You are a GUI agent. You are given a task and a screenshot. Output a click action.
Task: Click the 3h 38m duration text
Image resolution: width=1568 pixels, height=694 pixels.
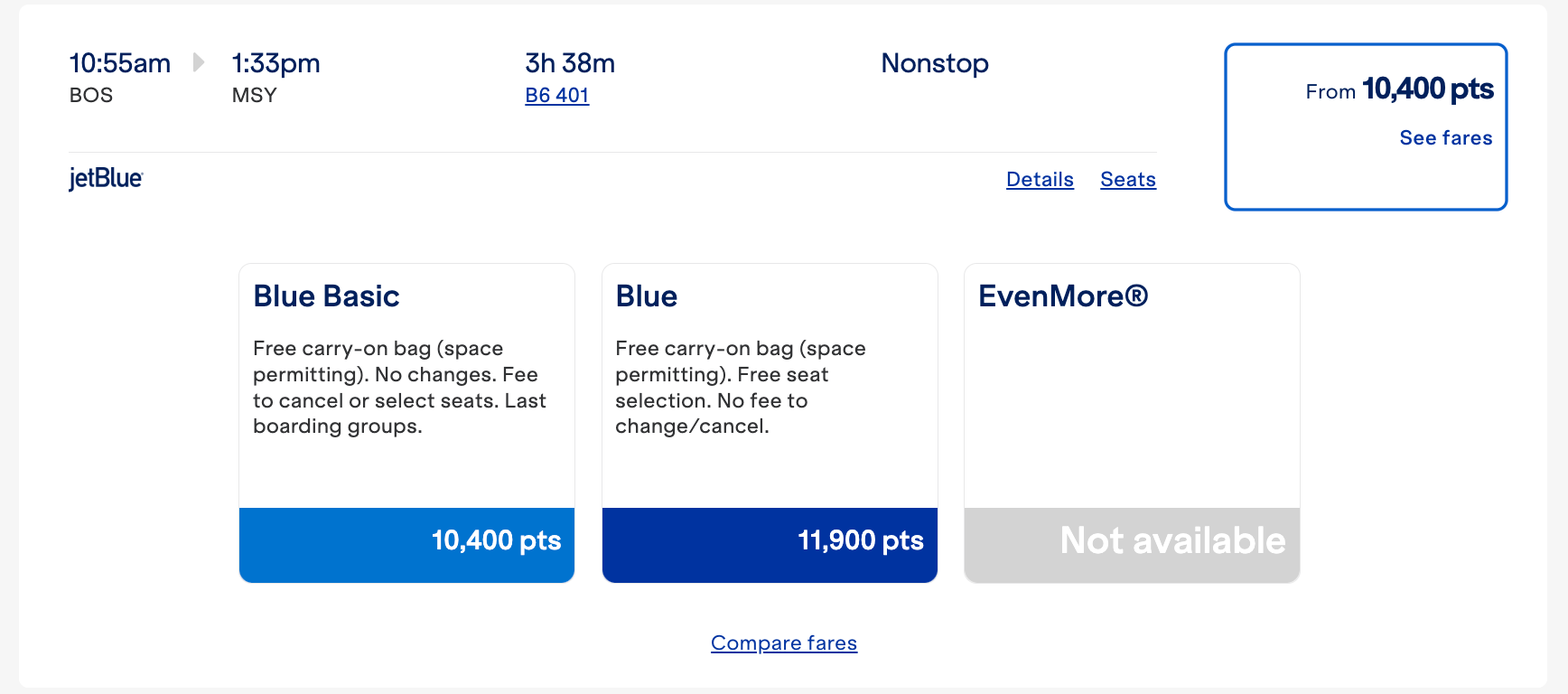point(570,63)
